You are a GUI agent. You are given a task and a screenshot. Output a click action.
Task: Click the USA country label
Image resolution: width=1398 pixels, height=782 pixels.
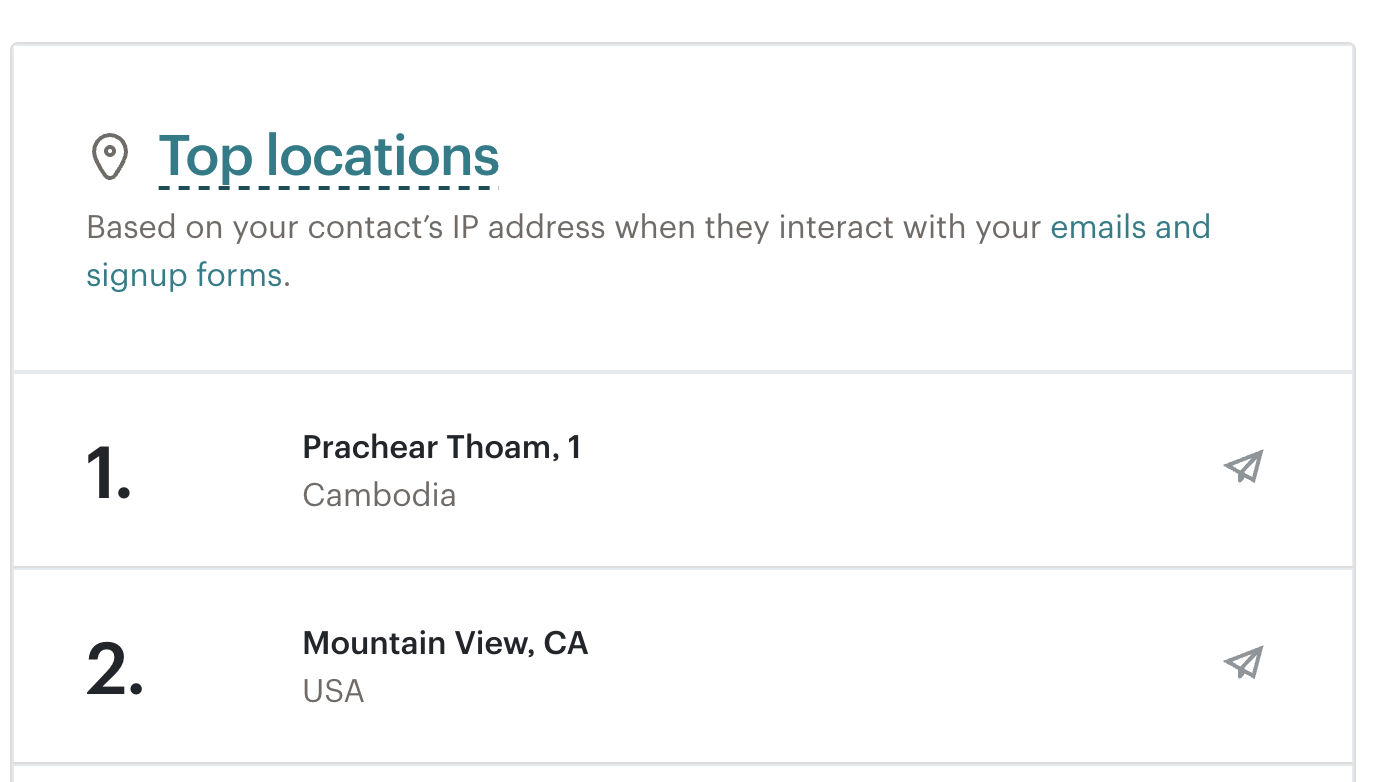coord(333,691)
